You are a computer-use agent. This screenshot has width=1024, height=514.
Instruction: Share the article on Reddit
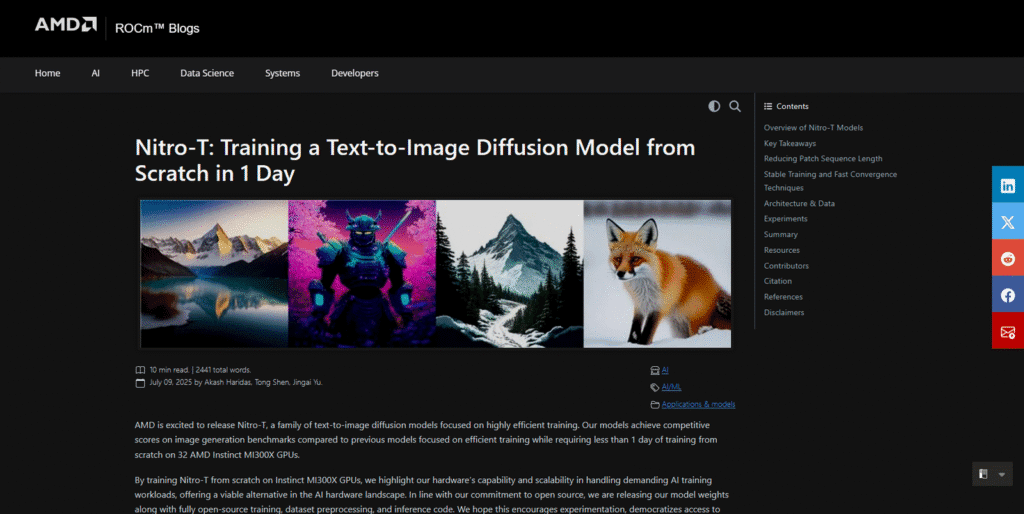pos(1008,259)
